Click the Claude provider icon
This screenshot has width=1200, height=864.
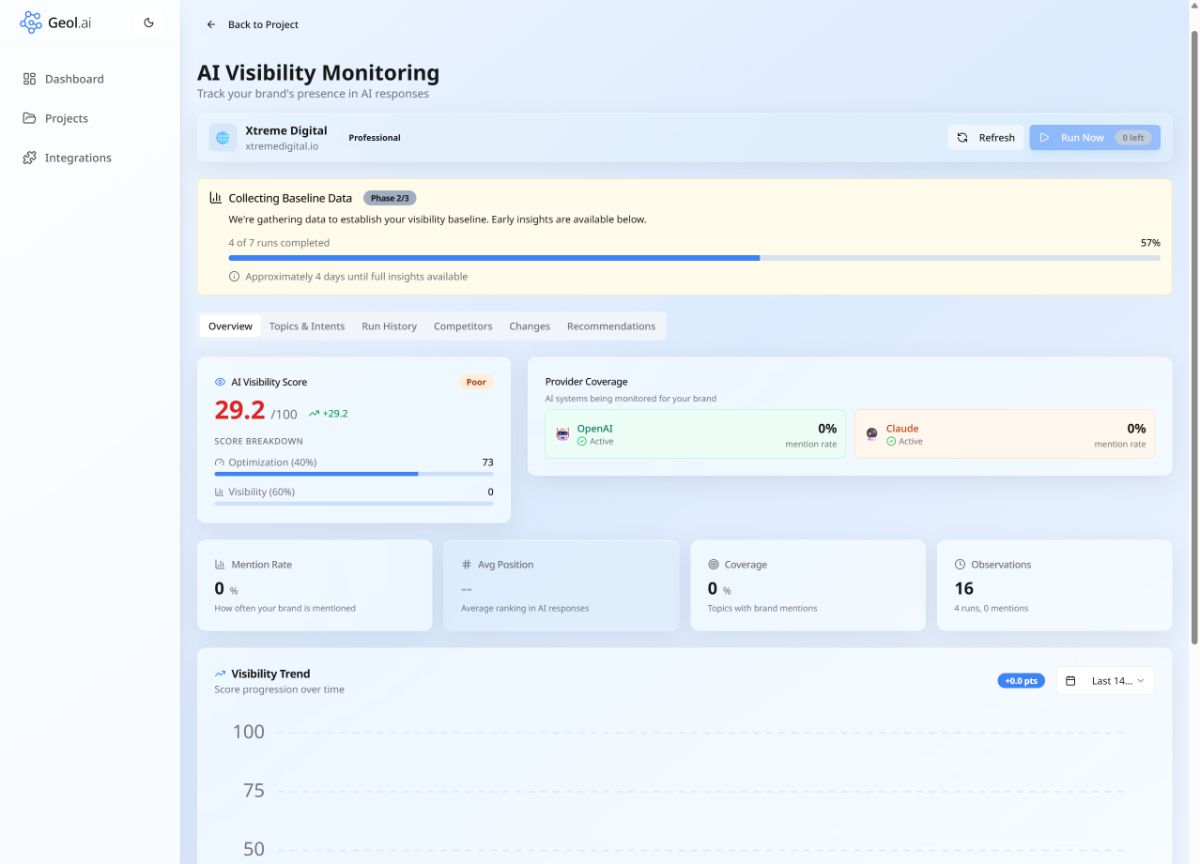pyautogui.click(x=872, y=434)
